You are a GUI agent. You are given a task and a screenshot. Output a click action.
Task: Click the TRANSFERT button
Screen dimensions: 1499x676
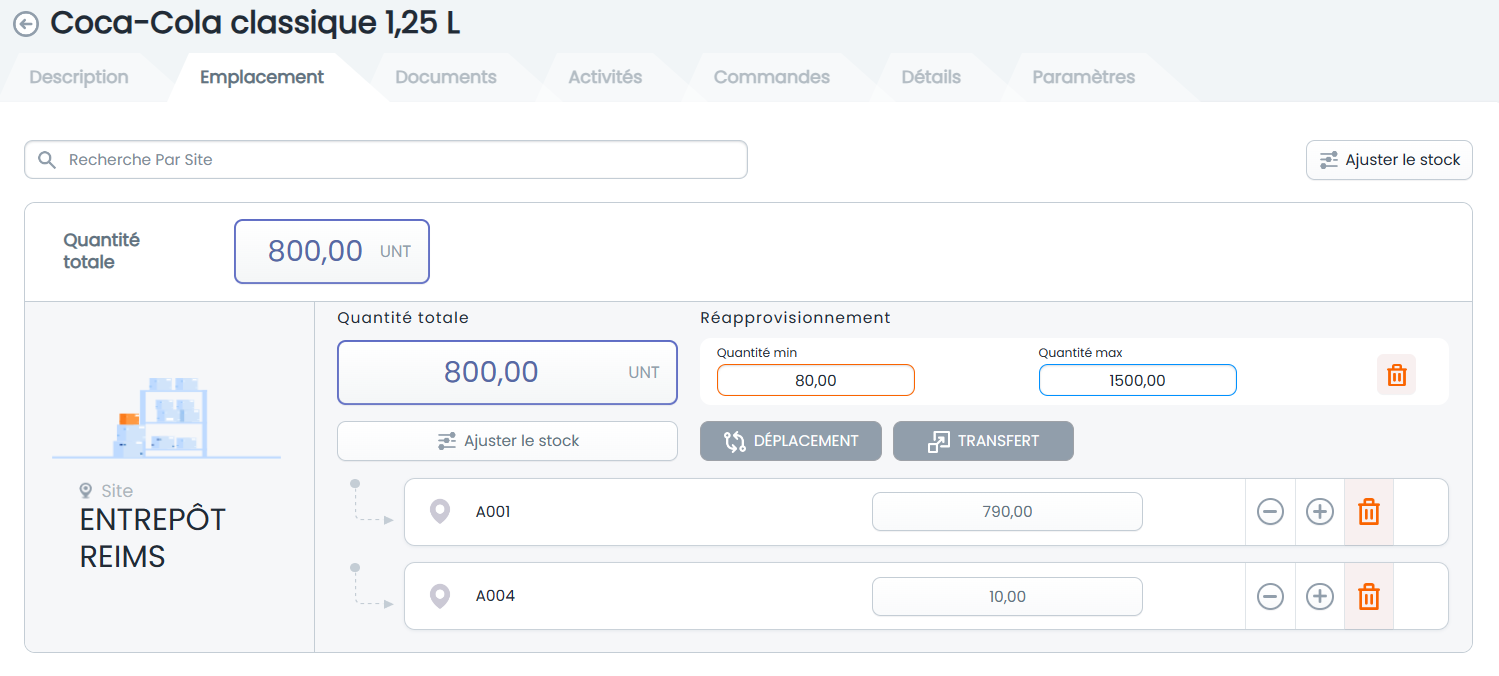[x=983, y=441]
